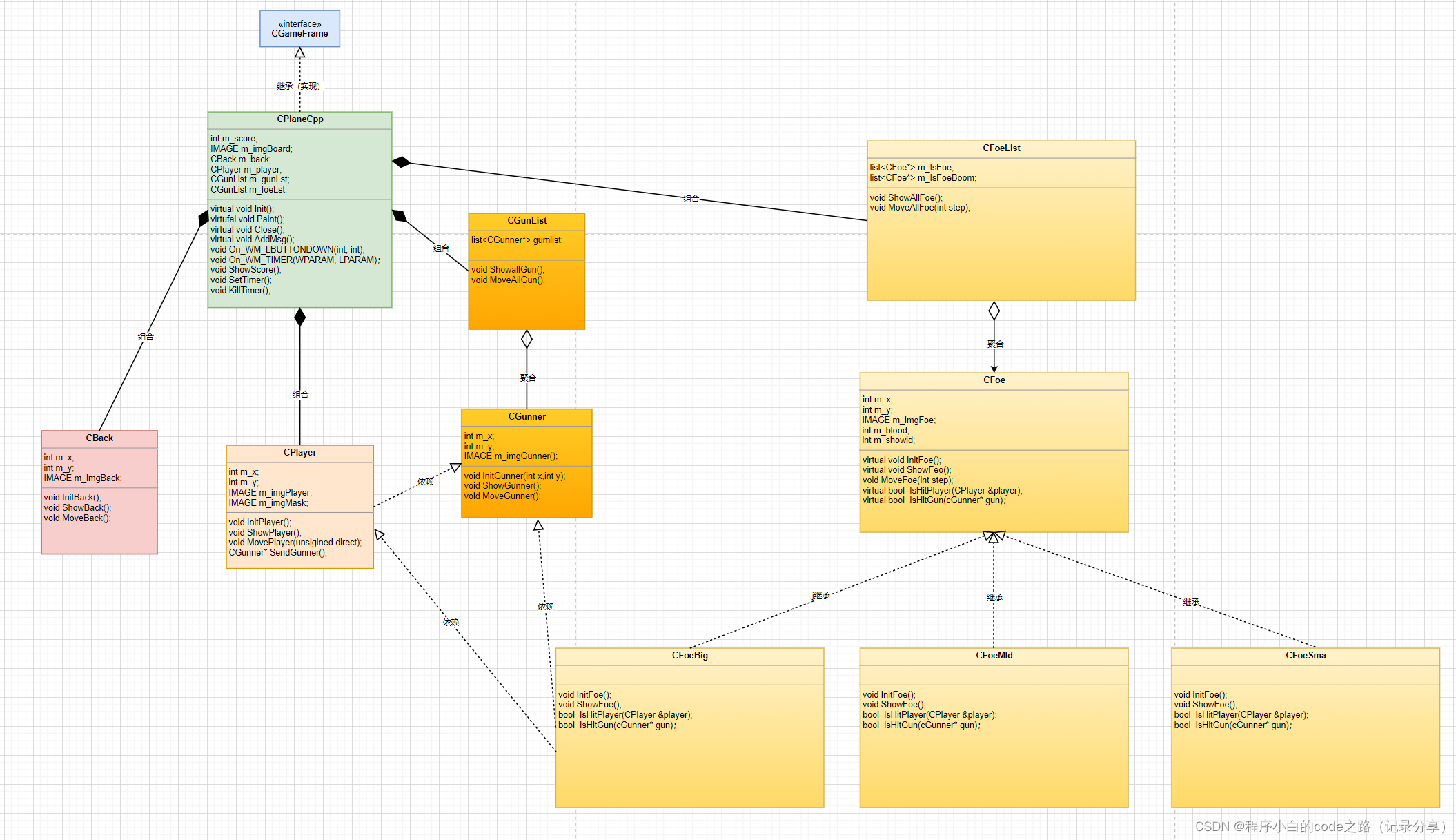Select the 依赖 label between CPlayer and CGunner

coord(425,481)
